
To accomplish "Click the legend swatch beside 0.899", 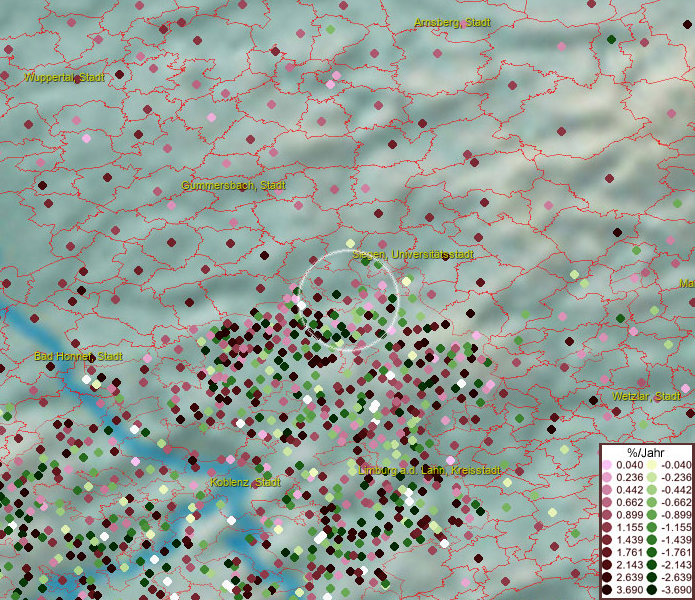I will click(607, 515).
